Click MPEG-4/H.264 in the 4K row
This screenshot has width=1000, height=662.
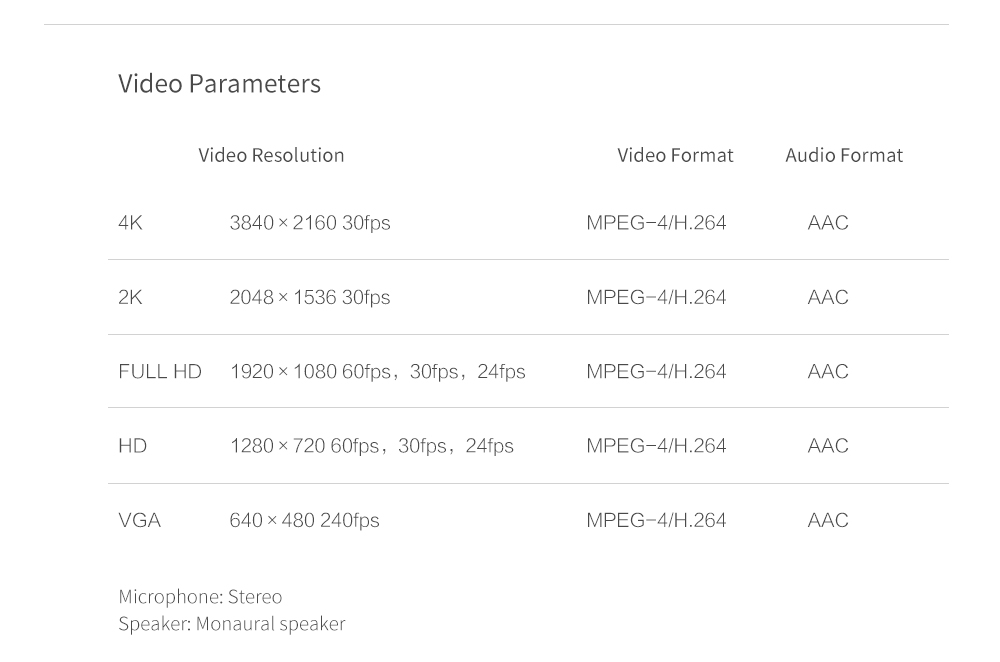pos(656,223)
